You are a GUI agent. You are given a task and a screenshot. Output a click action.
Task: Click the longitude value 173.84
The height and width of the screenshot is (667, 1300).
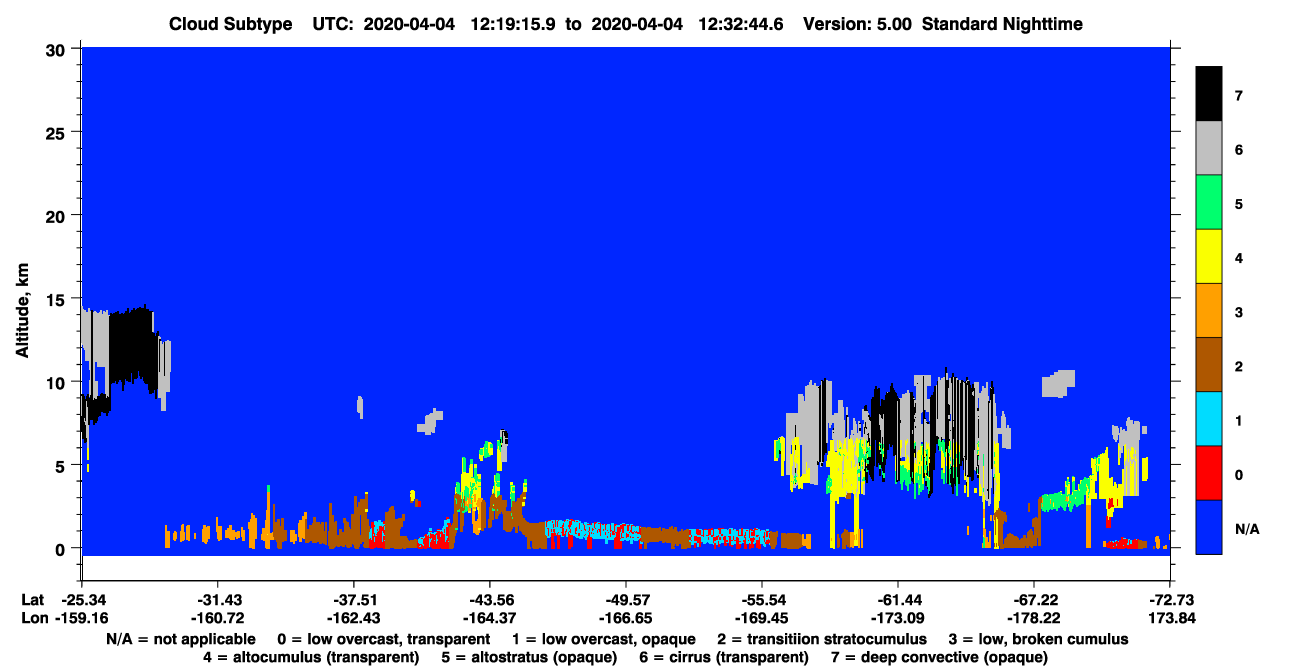pyautogui.click(x=1170, y=618)
